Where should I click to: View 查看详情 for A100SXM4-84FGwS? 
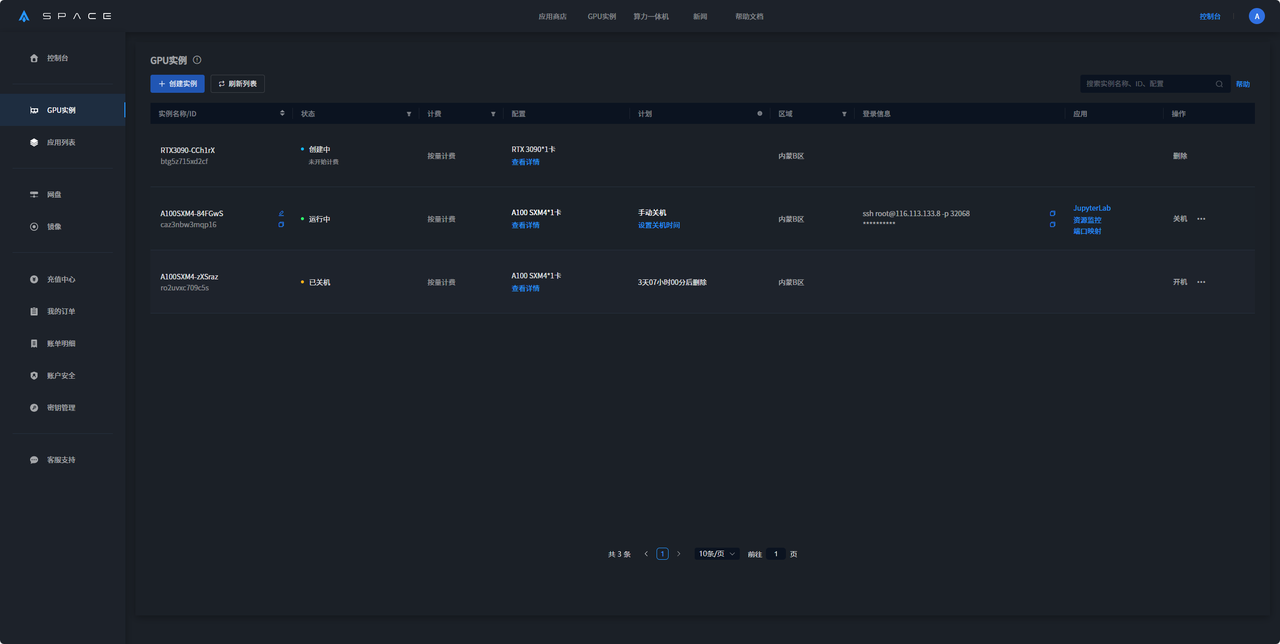525,225
